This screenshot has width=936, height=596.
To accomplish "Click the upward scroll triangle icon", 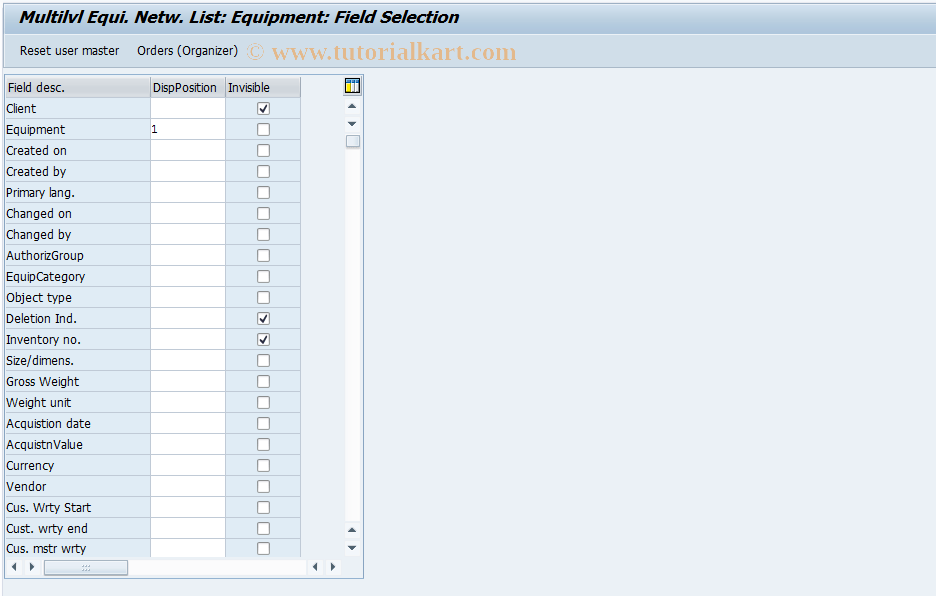I will coord(351,105).
